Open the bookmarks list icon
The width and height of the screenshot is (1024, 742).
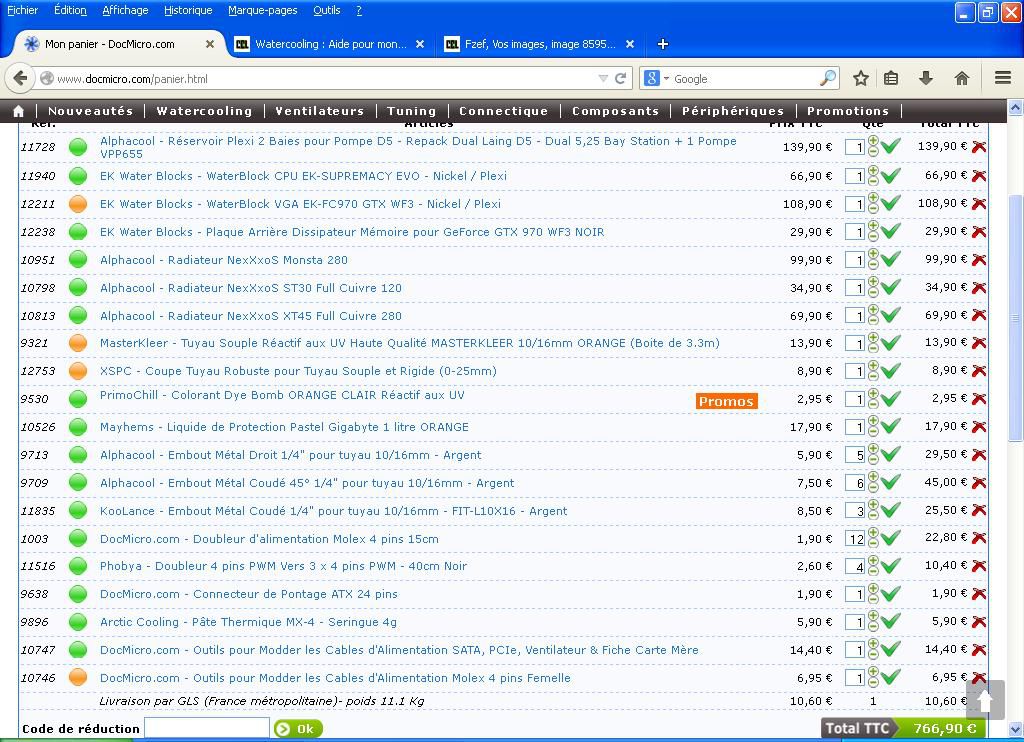click(x=891, y=78)
